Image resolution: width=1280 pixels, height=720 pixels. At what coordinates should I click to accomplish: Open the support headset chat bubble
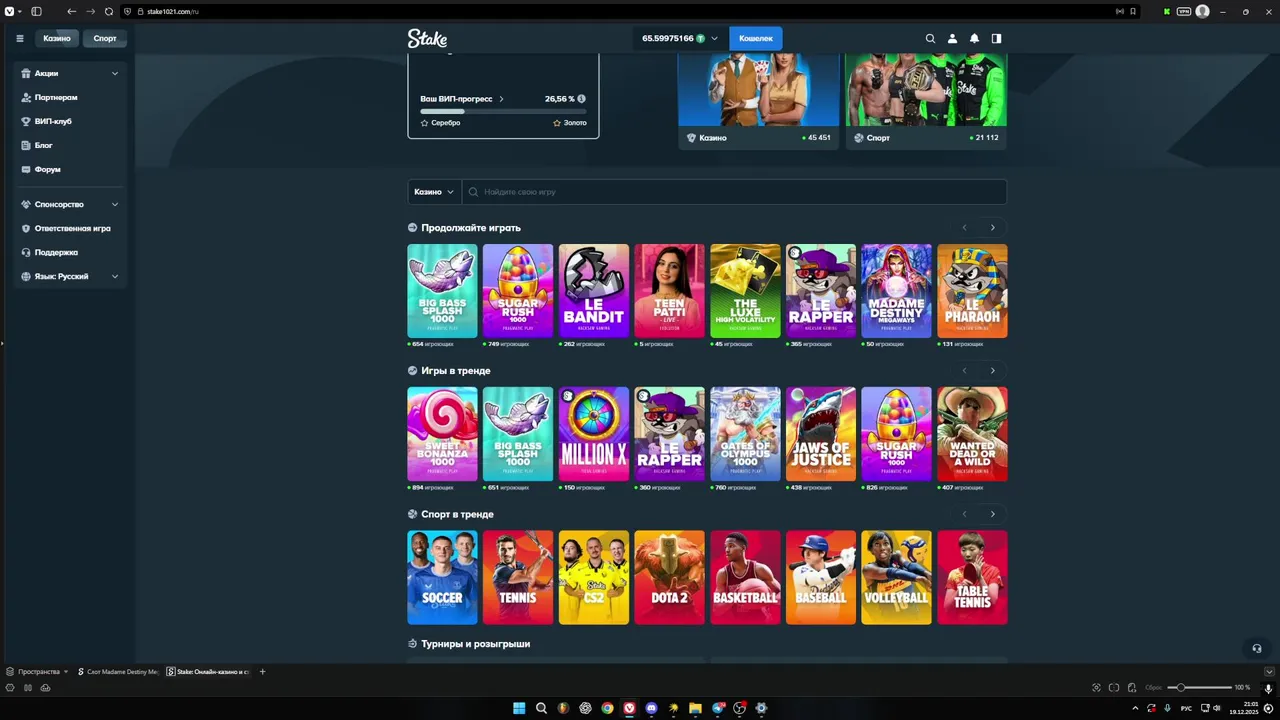click(1257, 648)
